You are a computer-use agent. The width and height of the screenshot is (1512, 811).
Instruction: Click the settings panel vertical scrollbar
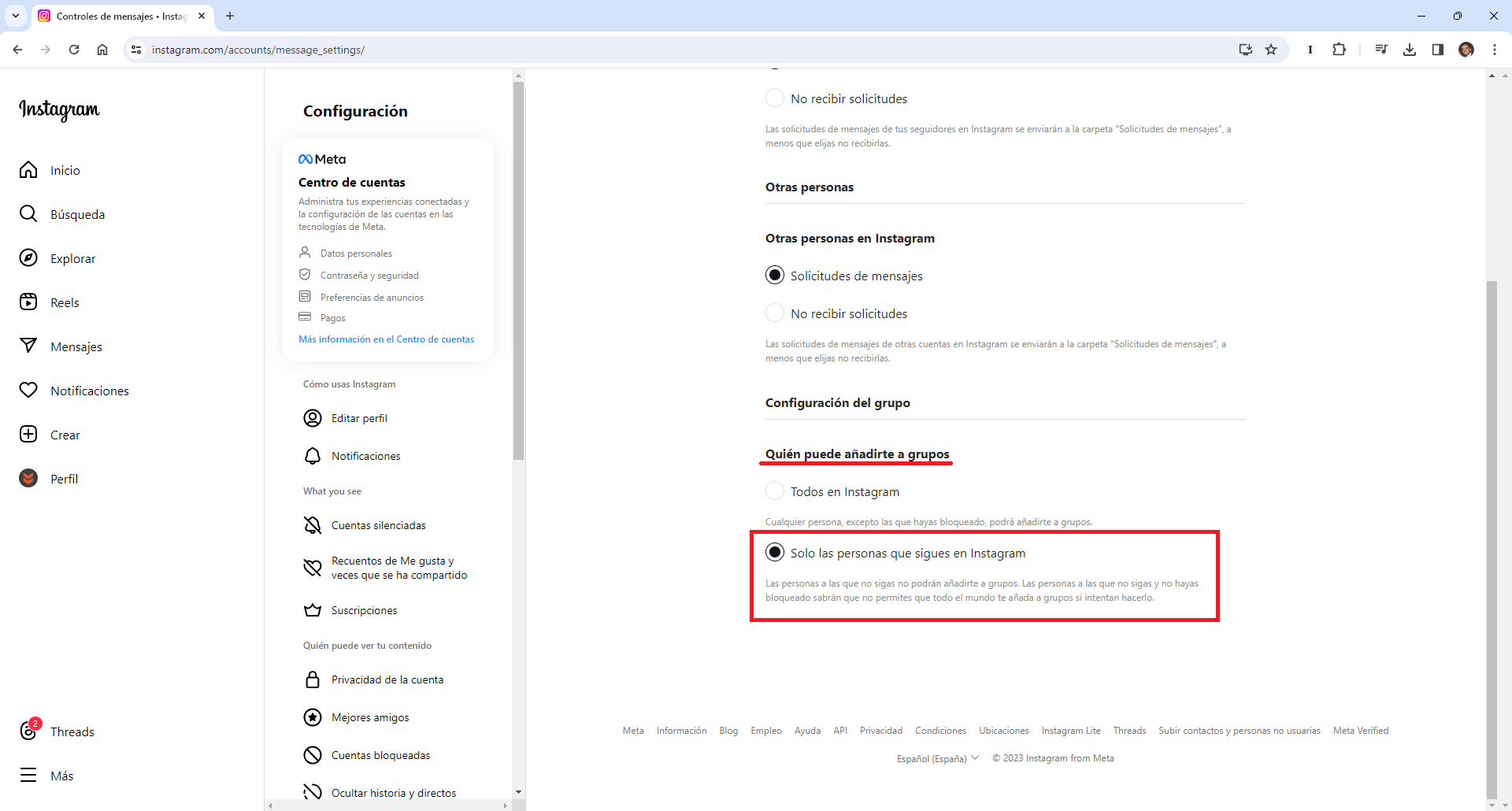click(518, 271)
